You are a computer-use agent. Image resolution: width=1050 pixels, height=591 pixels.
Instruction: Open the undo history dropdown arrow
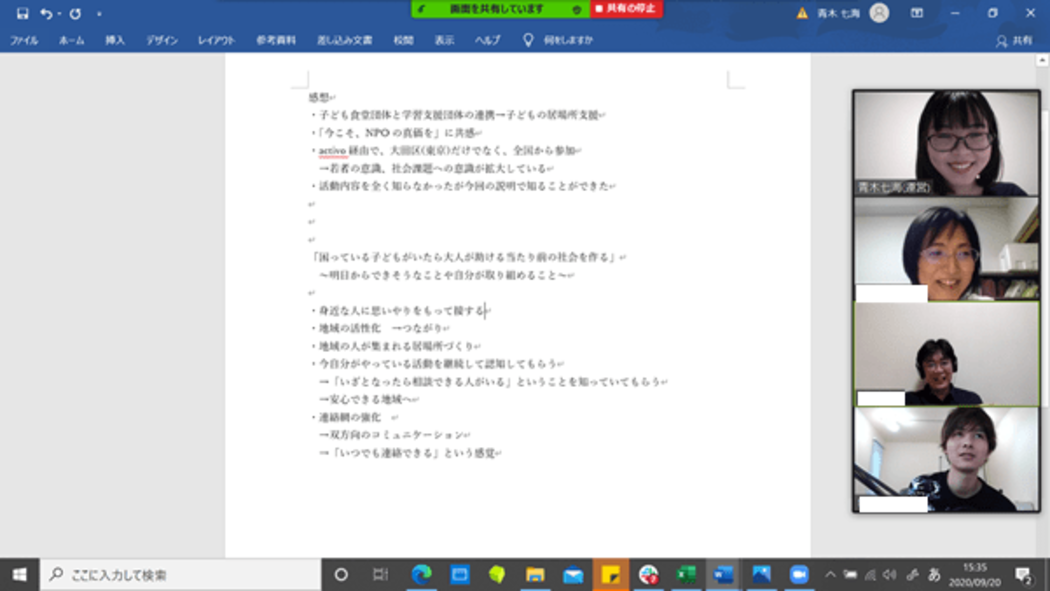click(x=60, y=14)
